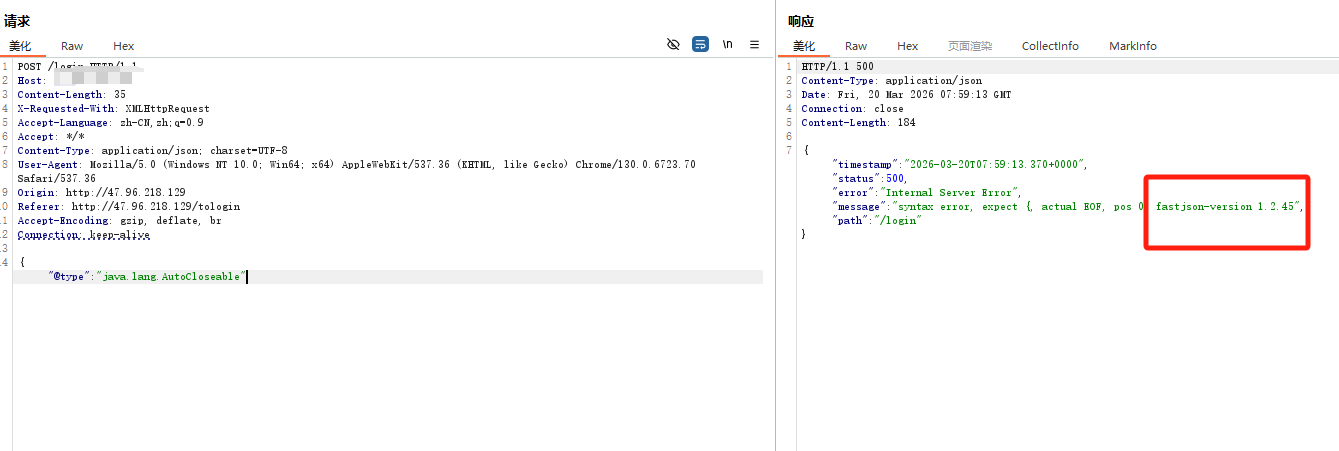
Task: Switch to request Hex tab
Action: pyautogui.click(x=123, y=46)
